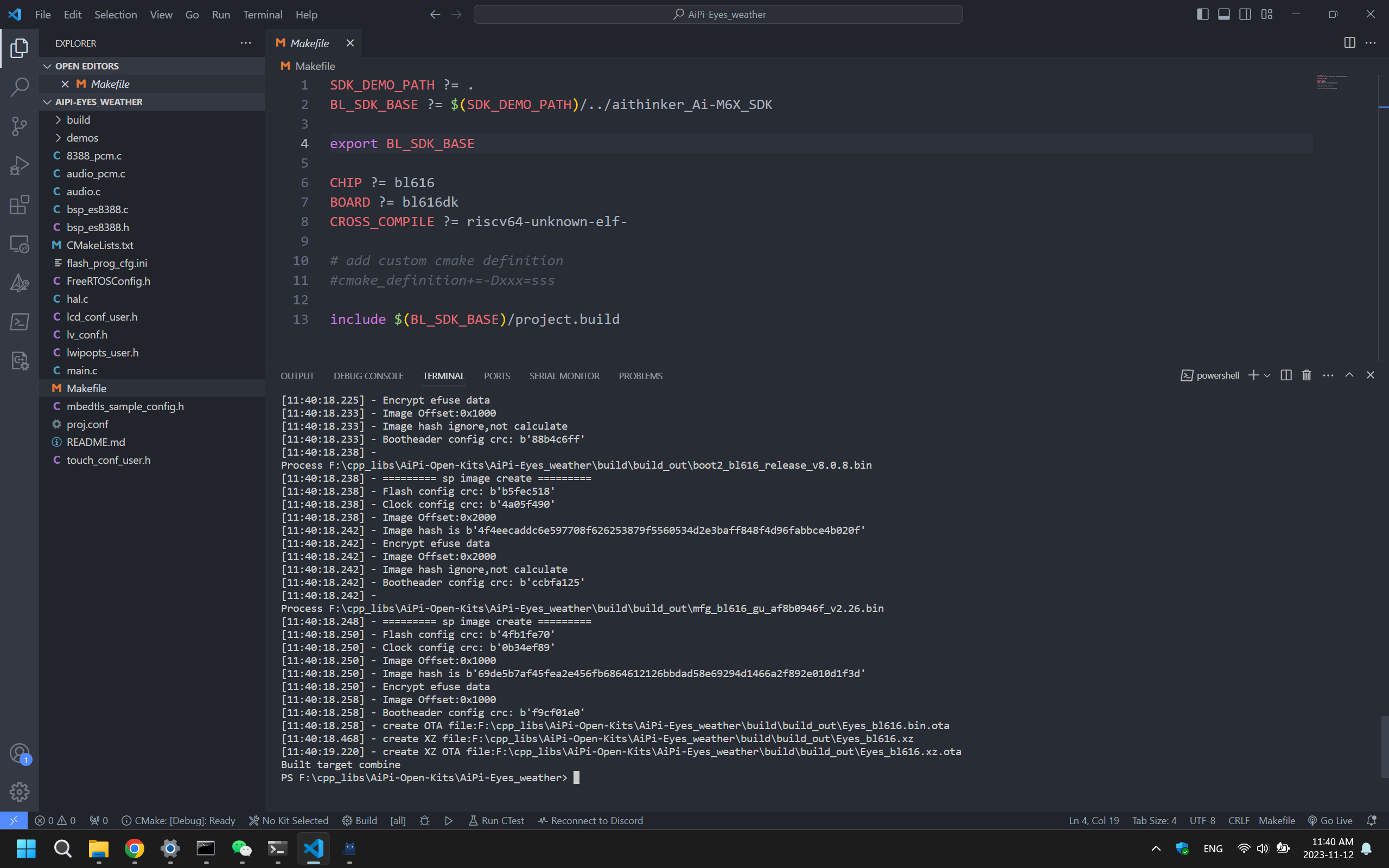Open the File menu
1389x868 pixels.
click(42, 14)
